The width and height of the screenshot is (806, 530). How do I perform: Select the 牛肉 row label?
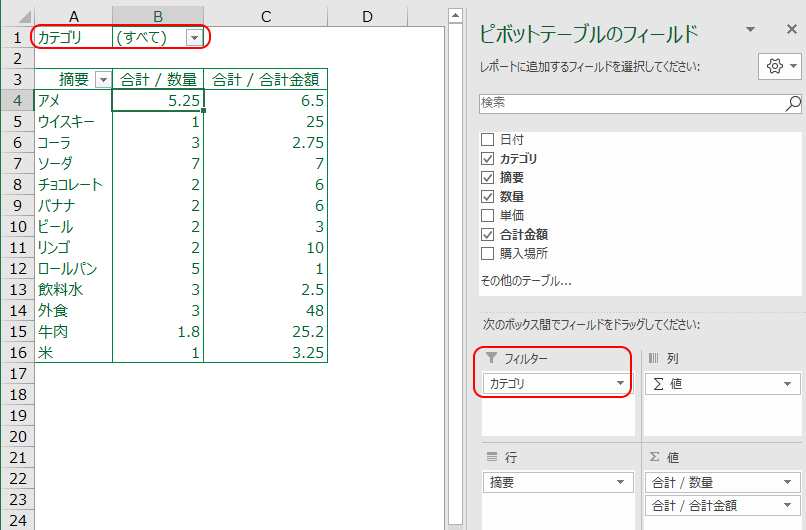coord(73,332)
